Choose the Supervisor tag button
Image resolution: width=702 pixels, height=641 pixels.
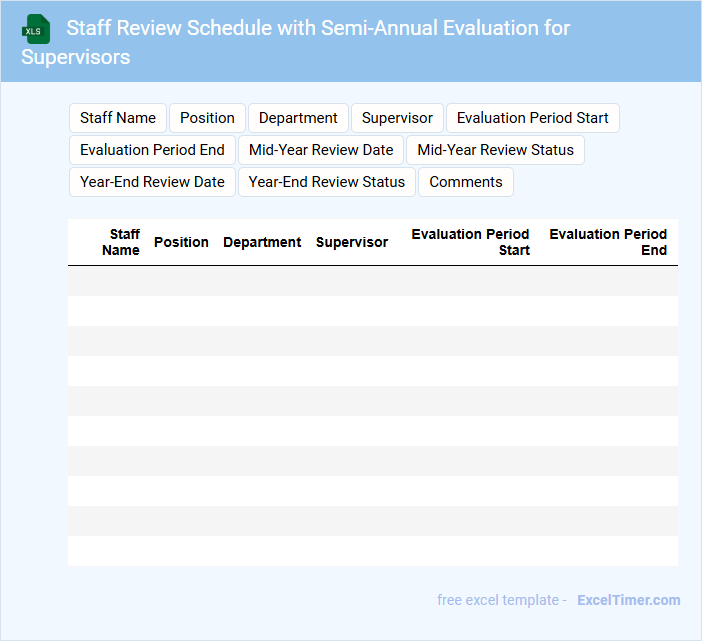tap(397, 118)
